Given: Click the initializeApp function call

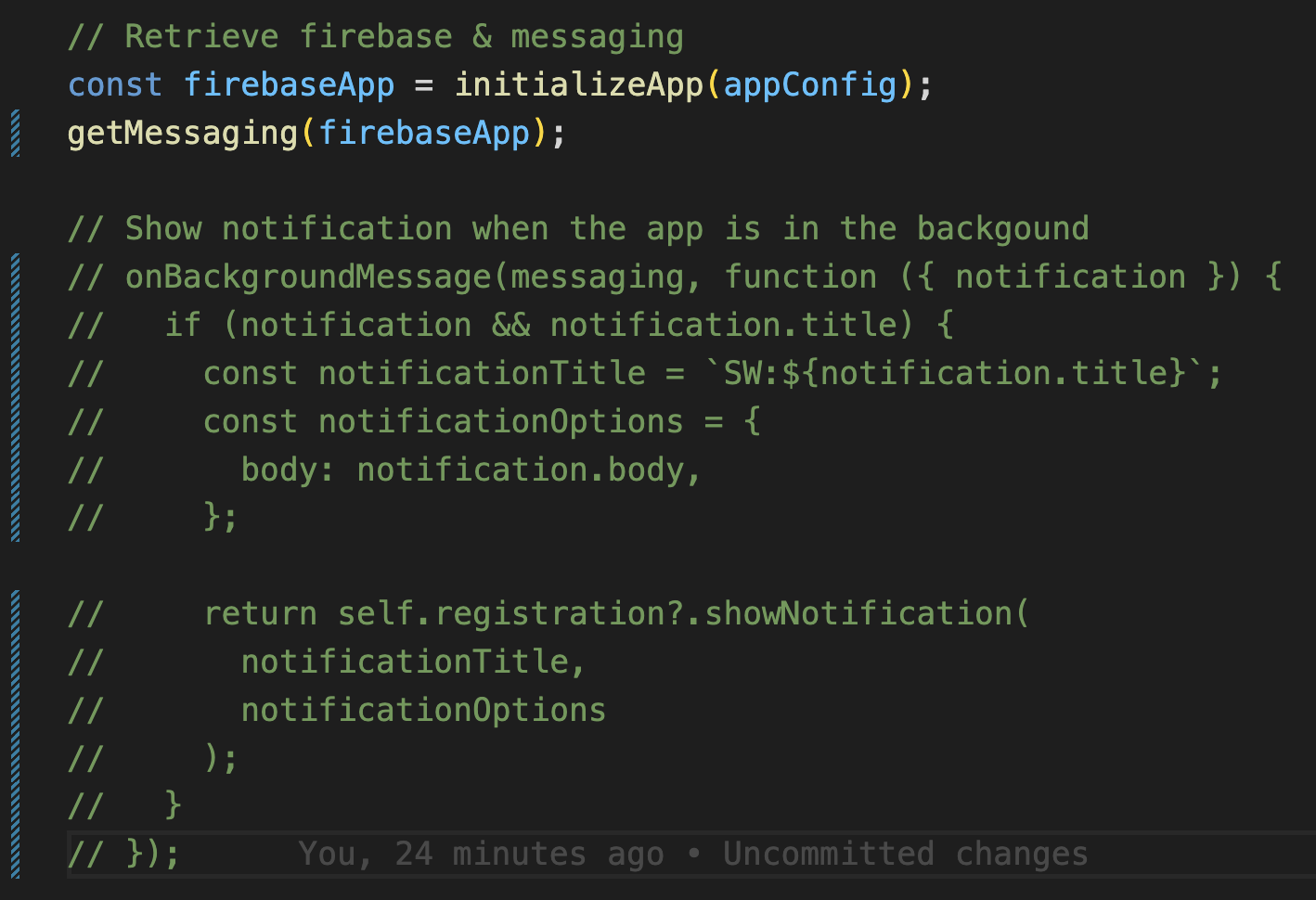Looking at the screenshot, I should point(579,85).
